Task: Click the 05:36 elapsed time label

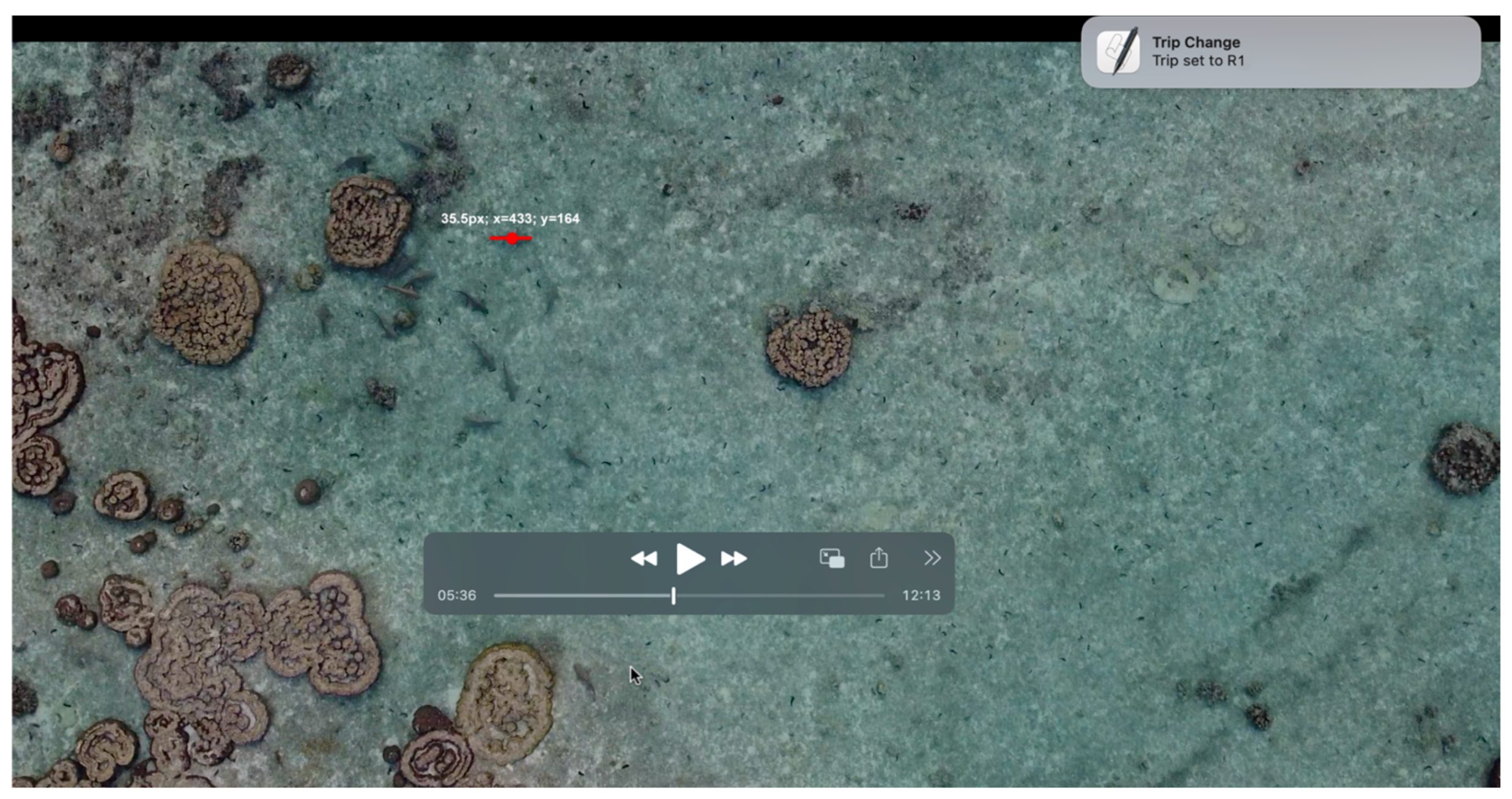Action: (x=456, y=595)
